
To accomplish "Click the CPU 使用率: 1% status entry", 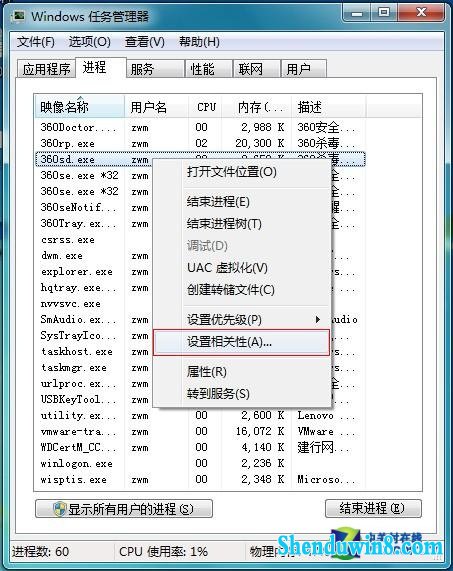I will 163,551.
